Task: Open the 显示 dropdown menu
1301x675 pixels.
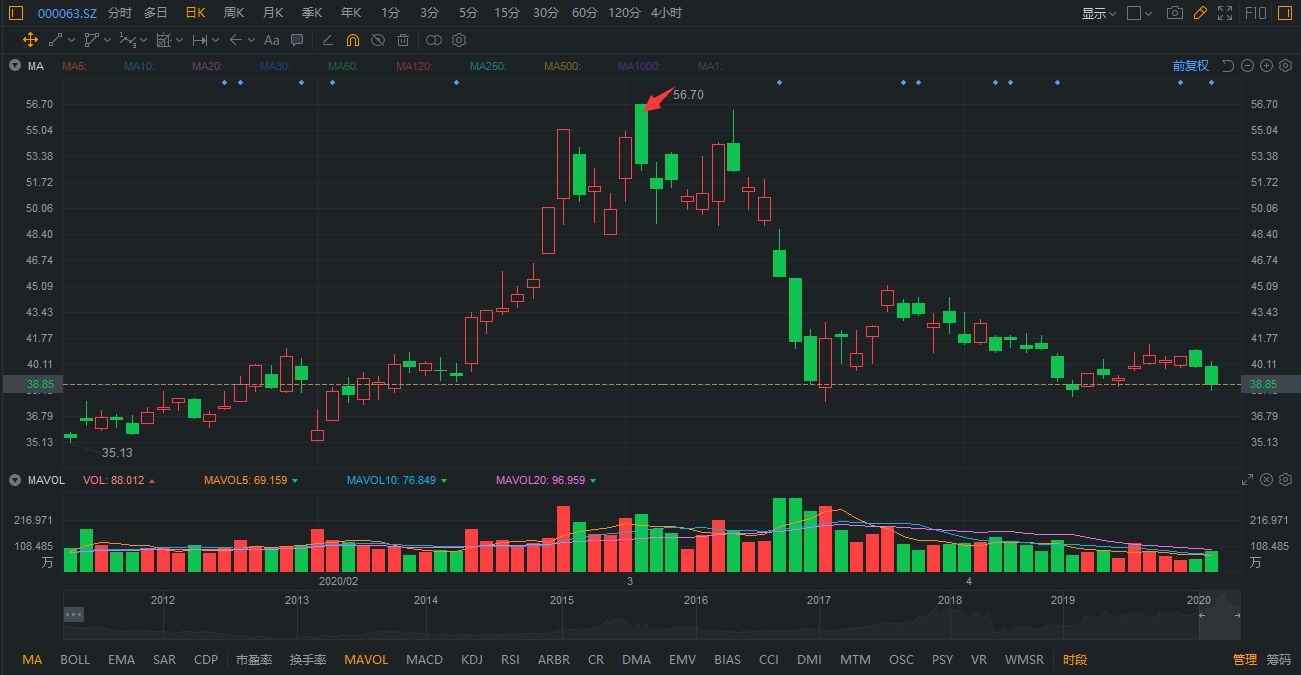Action: point(1099,13)
